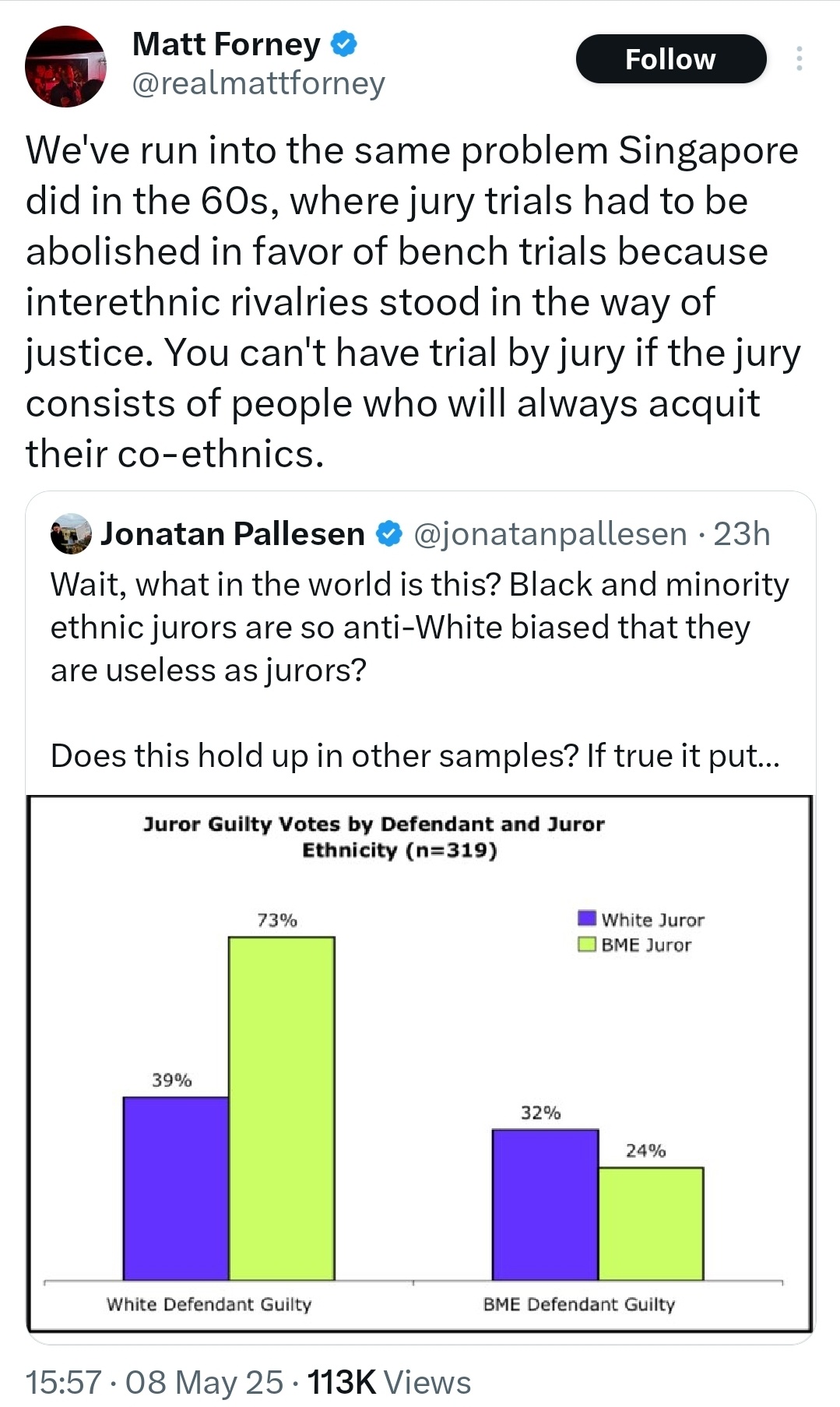Click the green BME Juror legend swatch

point(587,944)
